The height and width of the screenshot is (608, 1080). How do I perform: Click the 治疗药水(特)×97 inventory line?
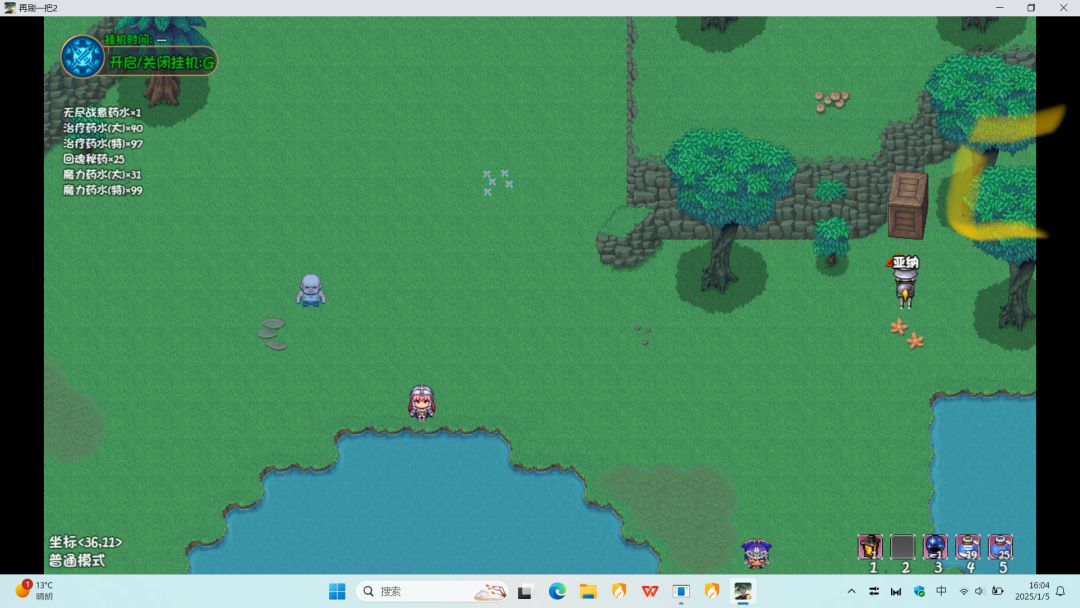point(103,144)
